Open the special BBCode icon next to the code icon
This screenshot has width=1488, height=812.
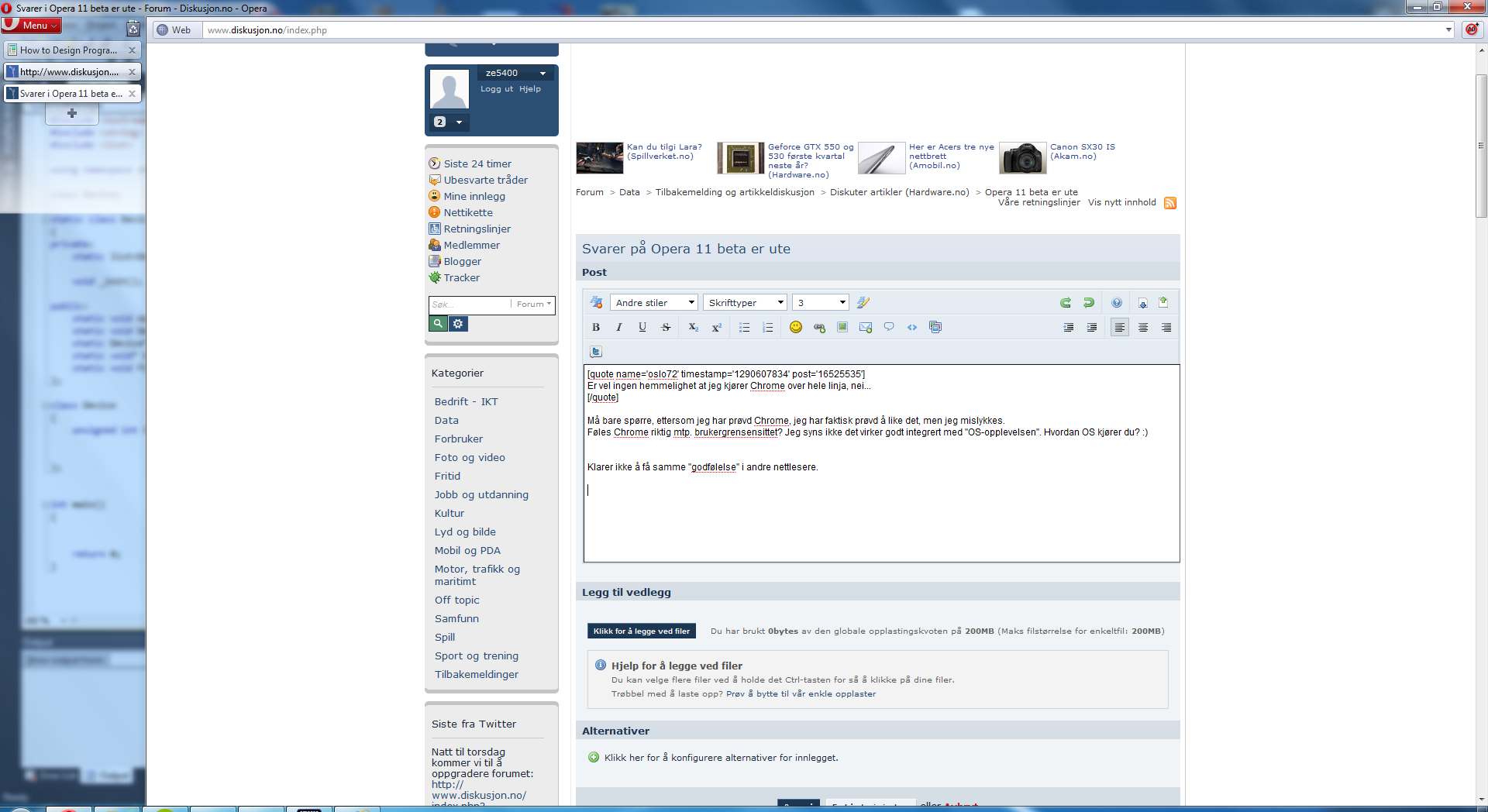point(935,327)
